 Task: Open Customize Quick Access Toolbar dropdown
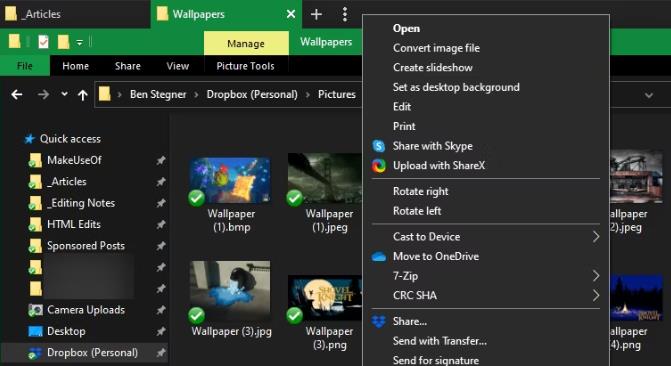pyautogui.click(x=80, y=42)
